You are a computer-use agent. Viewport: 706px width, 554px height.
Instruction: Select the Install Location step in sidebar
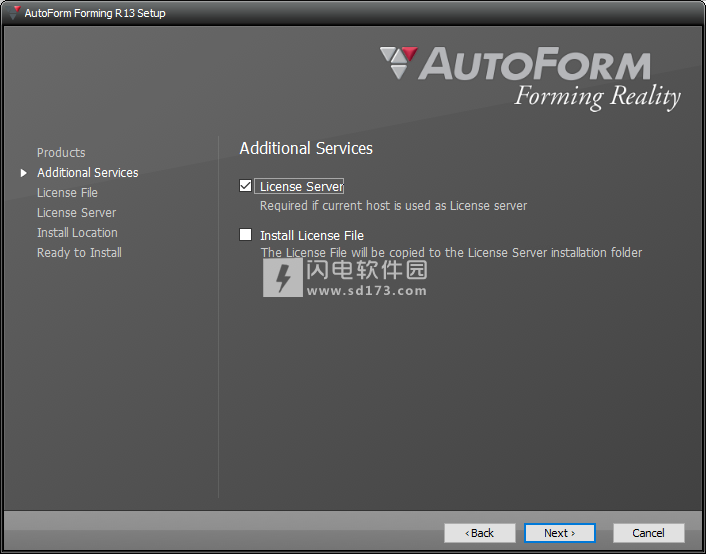77,233
